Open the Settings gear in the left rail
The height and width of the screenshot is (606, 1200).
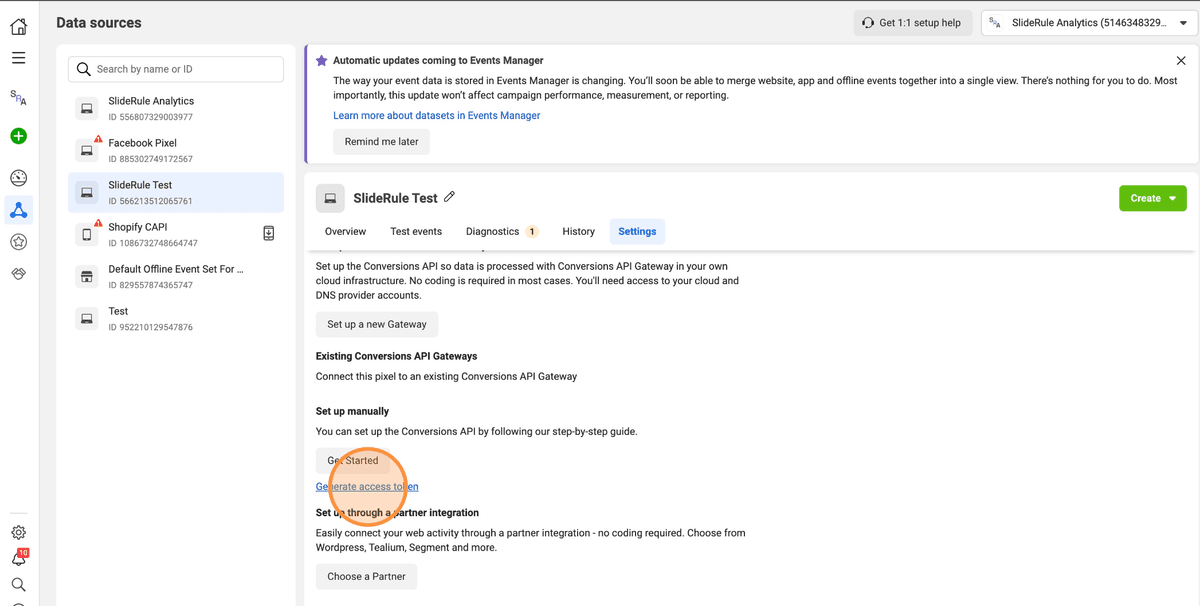click(18, 533)
